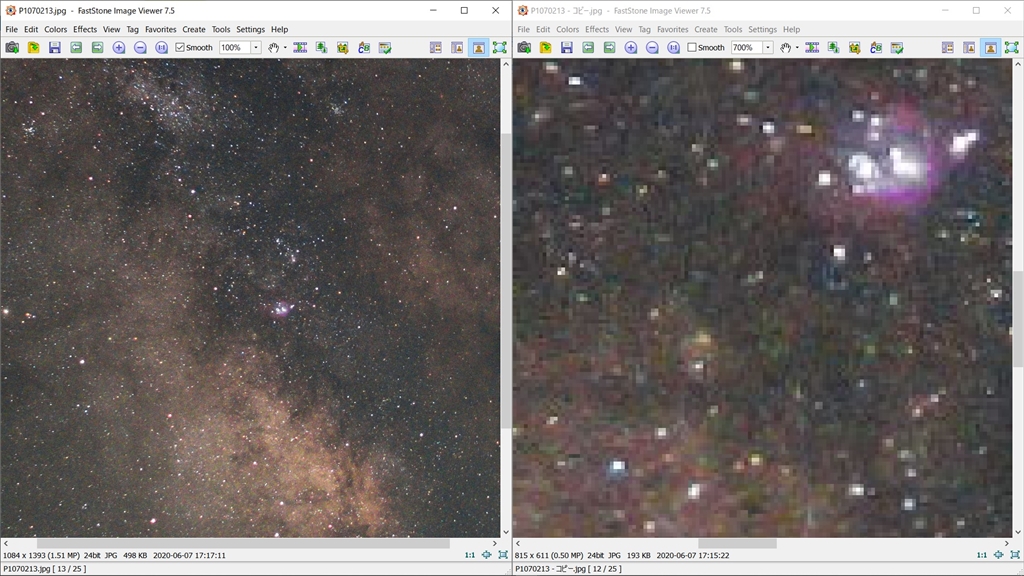Screen dimensions: 1024x576
Task: Enable Smooth checkbox in right viewer
Action: coord(692,47)
